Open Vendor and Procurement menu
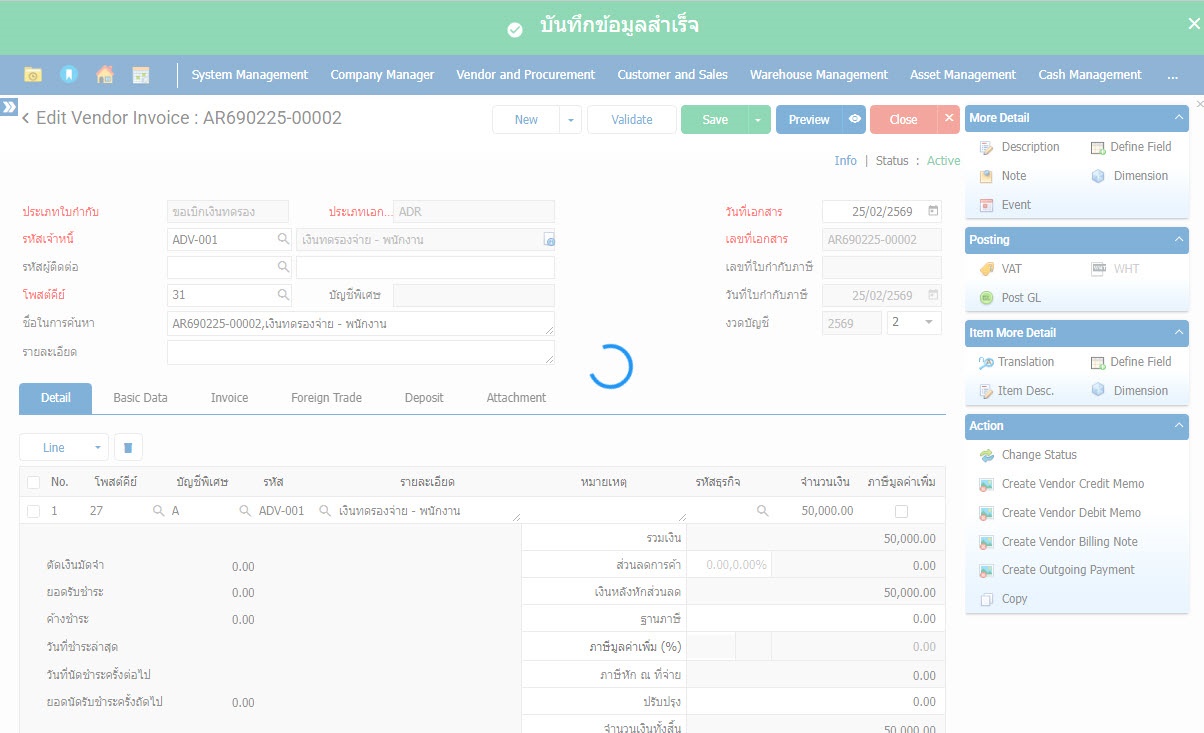1204x733 pixels. click(x=525, y=75)
